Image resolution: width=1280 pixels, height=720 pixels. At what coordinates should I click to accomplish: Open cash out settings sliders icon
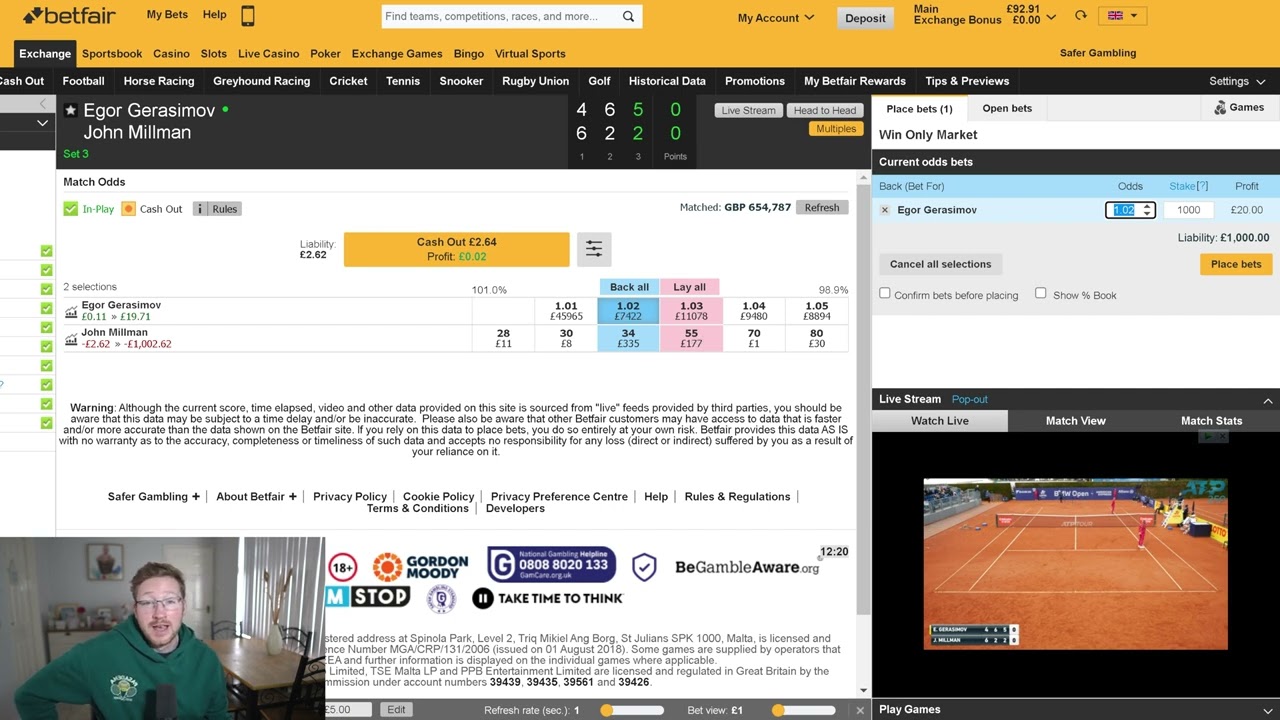click(x=593, y=249)
